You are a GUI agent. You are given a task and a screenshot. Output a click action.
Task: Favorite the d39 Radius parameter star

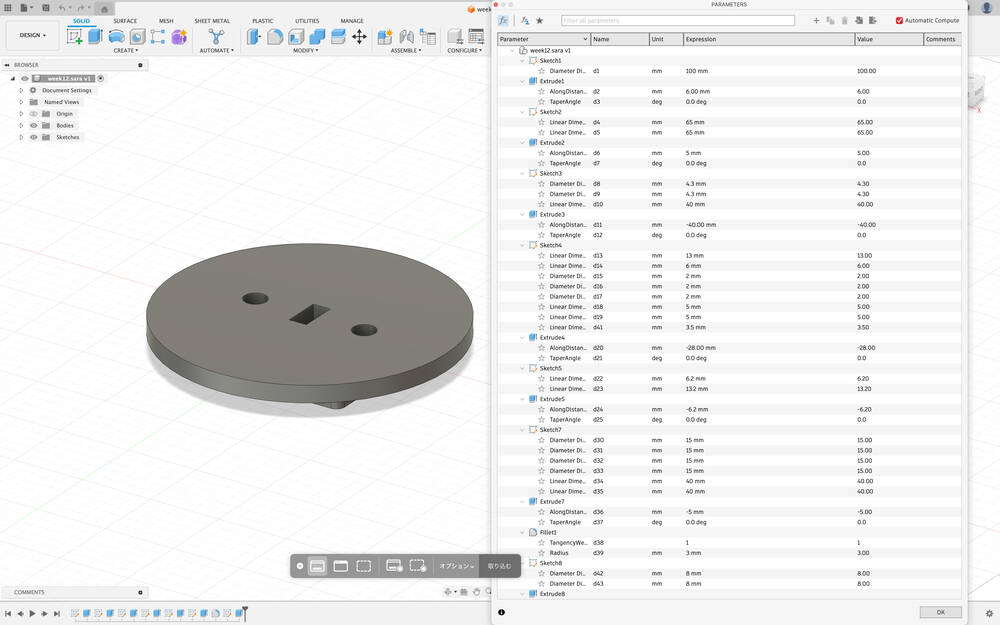pos(541,553)
